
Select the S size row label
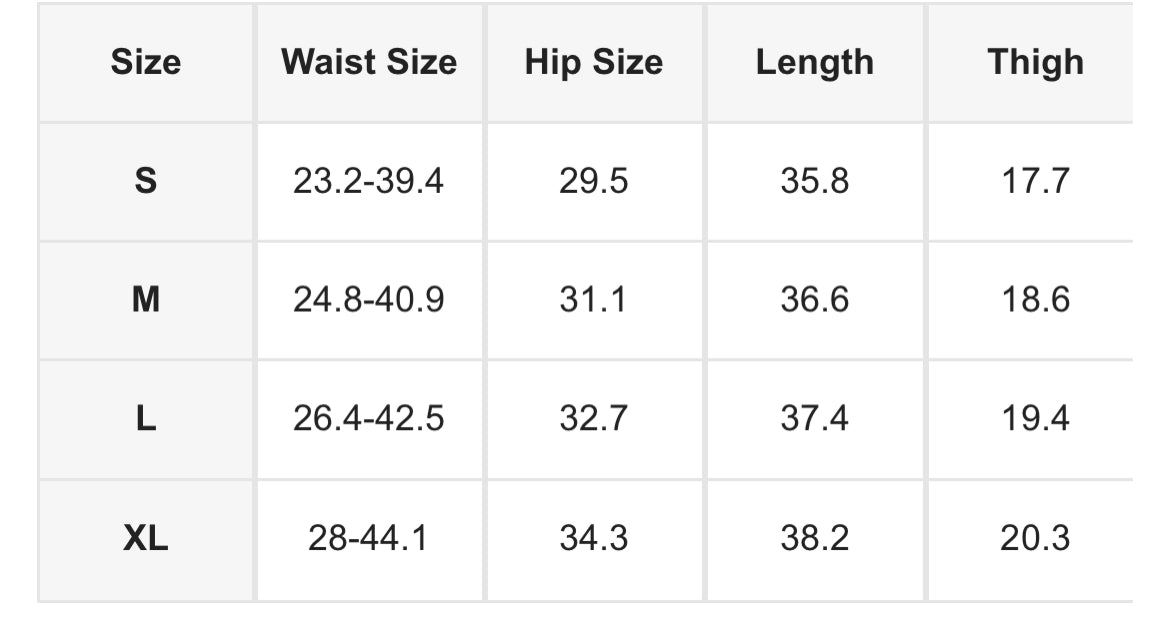146,181
